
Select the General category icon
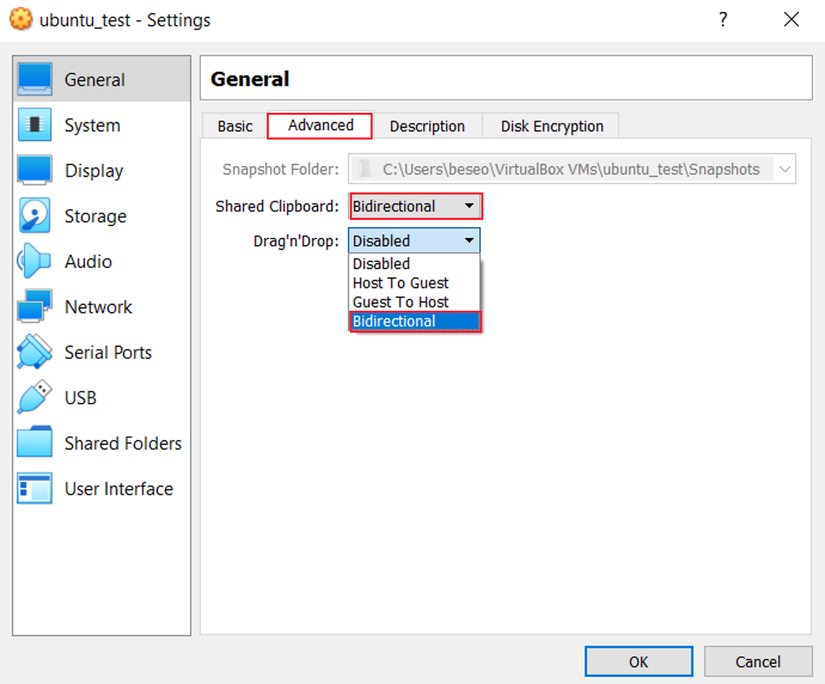click(x=35, y=80)
